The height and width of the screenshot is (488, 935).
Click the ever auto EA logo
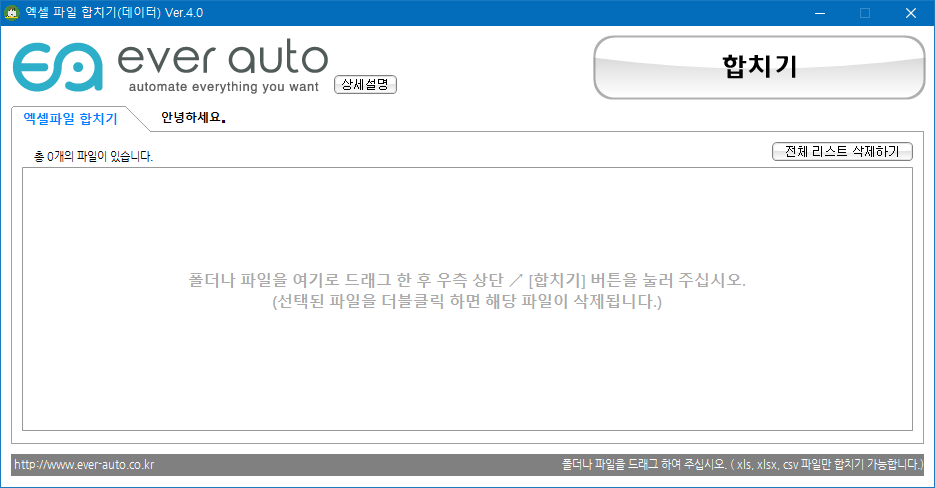click(x=57, y=66)
